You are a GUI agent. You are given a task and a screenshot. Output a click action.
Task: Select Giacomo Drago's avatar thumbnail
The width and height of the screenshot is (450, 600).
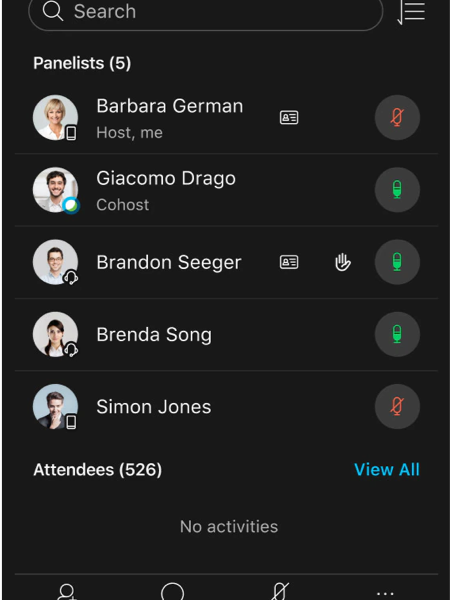point(56,190)
